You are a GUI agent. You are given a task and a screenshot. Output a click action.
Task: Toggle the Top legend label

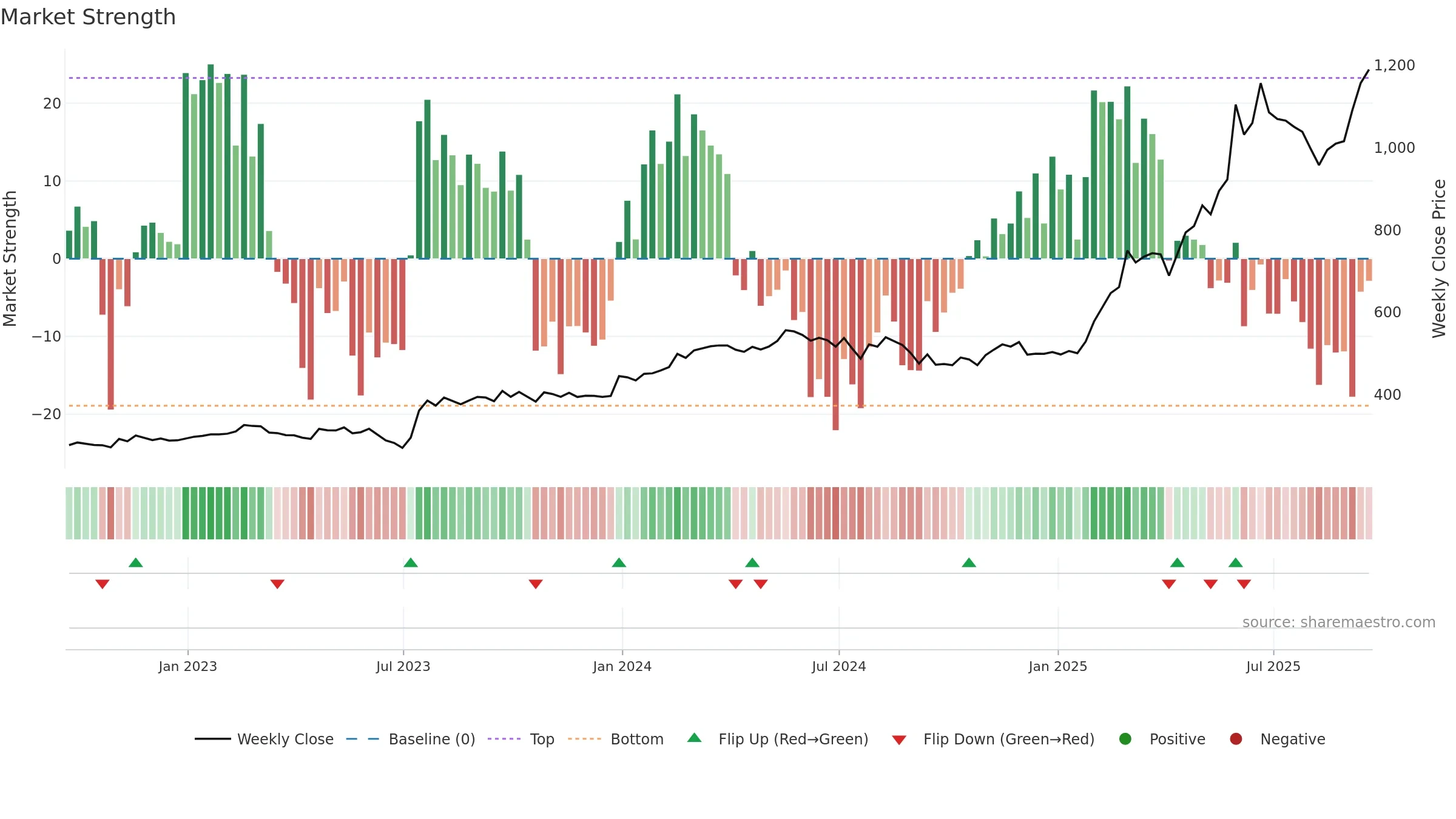point(542,739)
